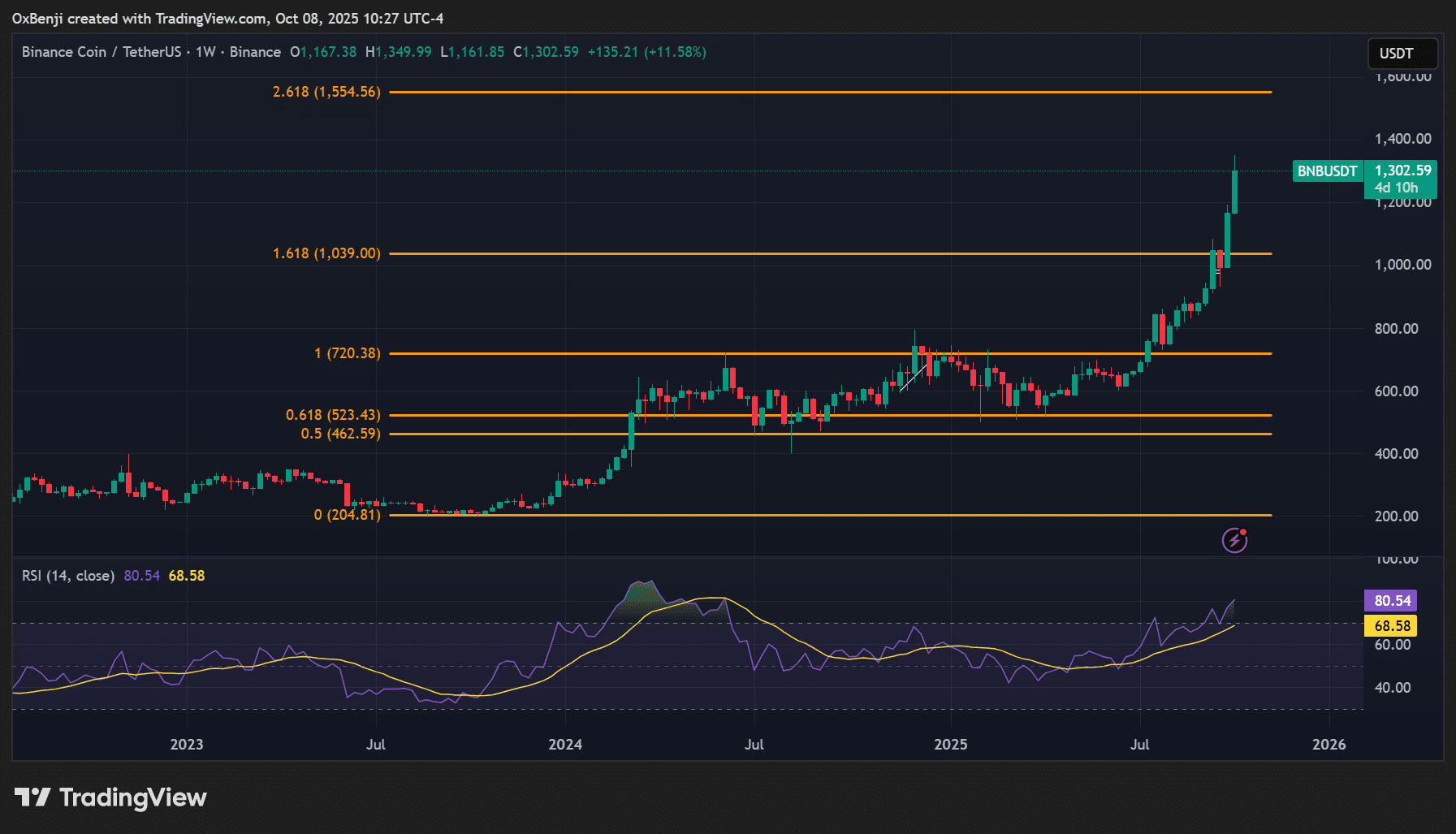The image size is (1456, 834).
Task: Click the purple RSI value tag 80.54
Action: pyautogui.click(x=1391, y=601)
